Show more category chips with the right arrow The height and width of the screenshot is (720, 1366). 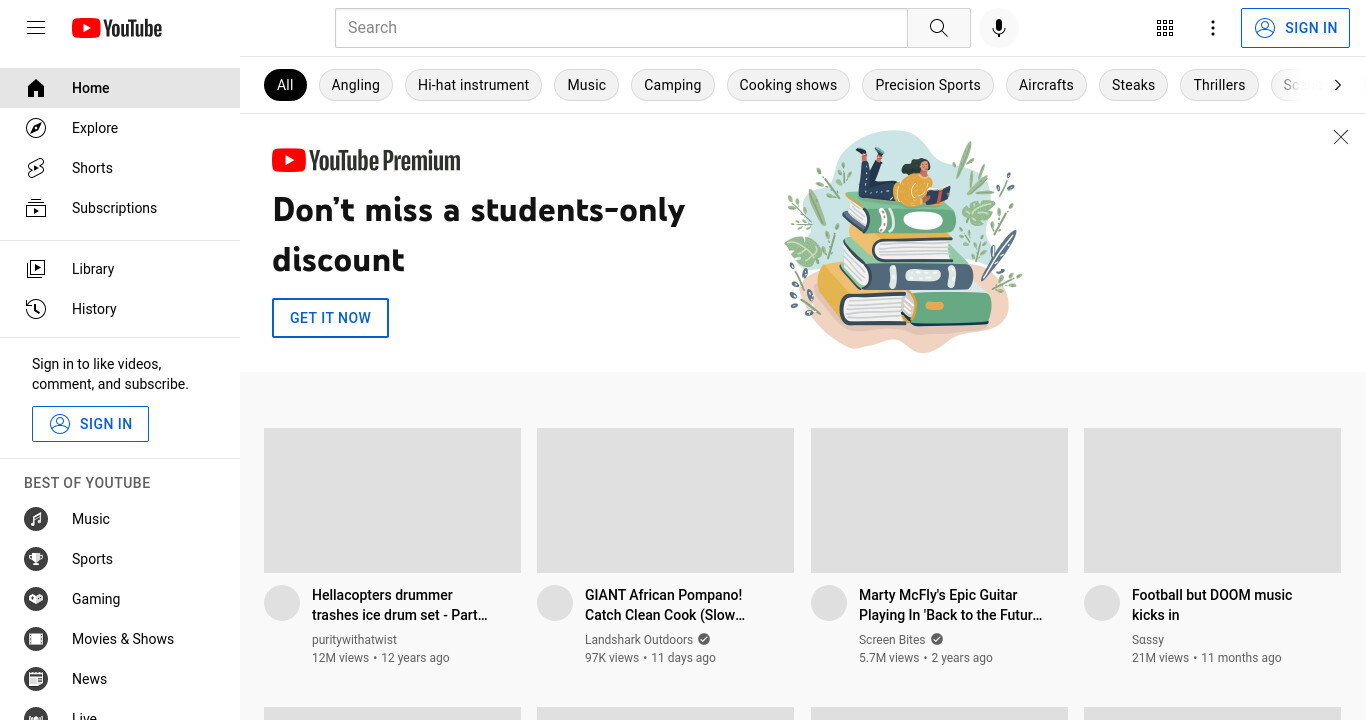(x=1338, y=85)
